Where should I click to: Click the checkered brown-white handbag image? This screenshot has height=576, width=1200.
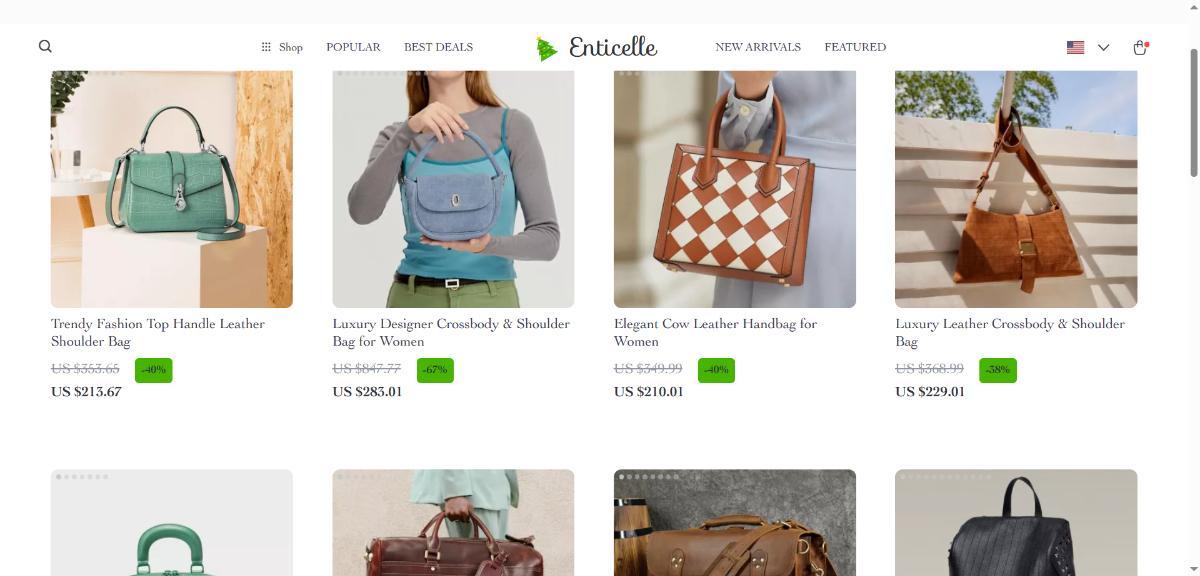(x=735, y=189)
